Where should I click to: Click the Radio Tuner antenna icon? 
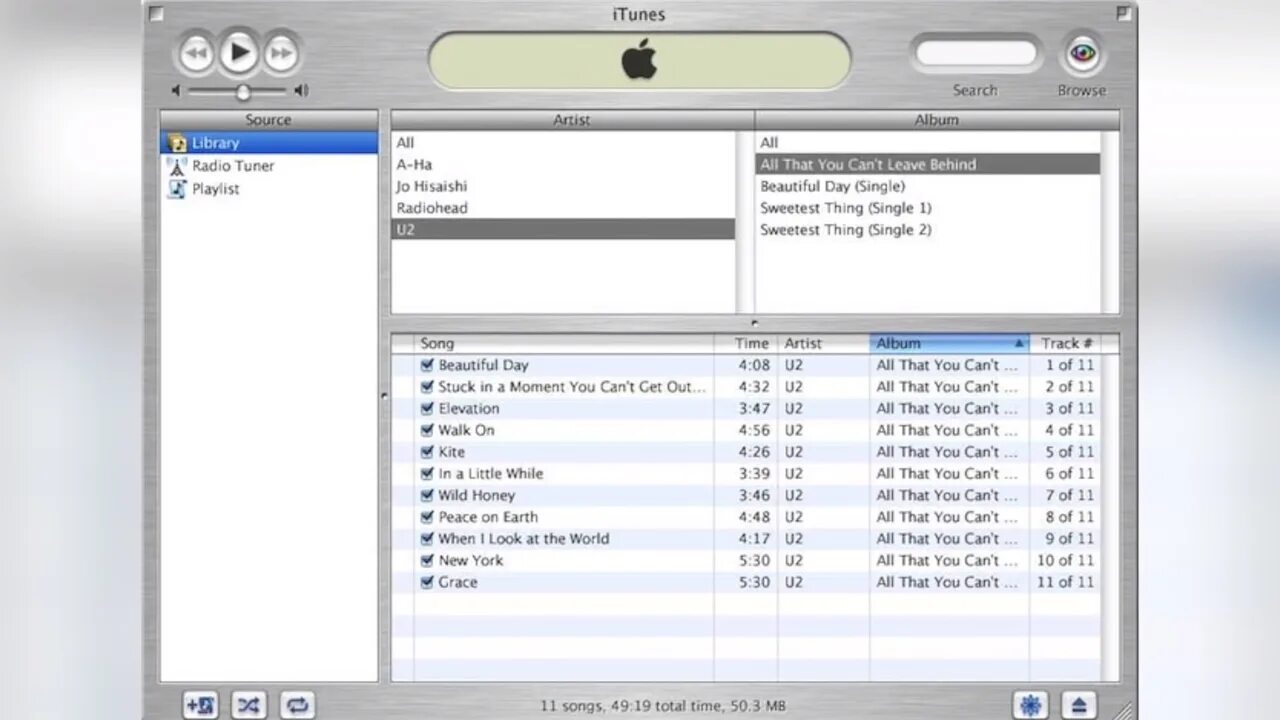177,166
